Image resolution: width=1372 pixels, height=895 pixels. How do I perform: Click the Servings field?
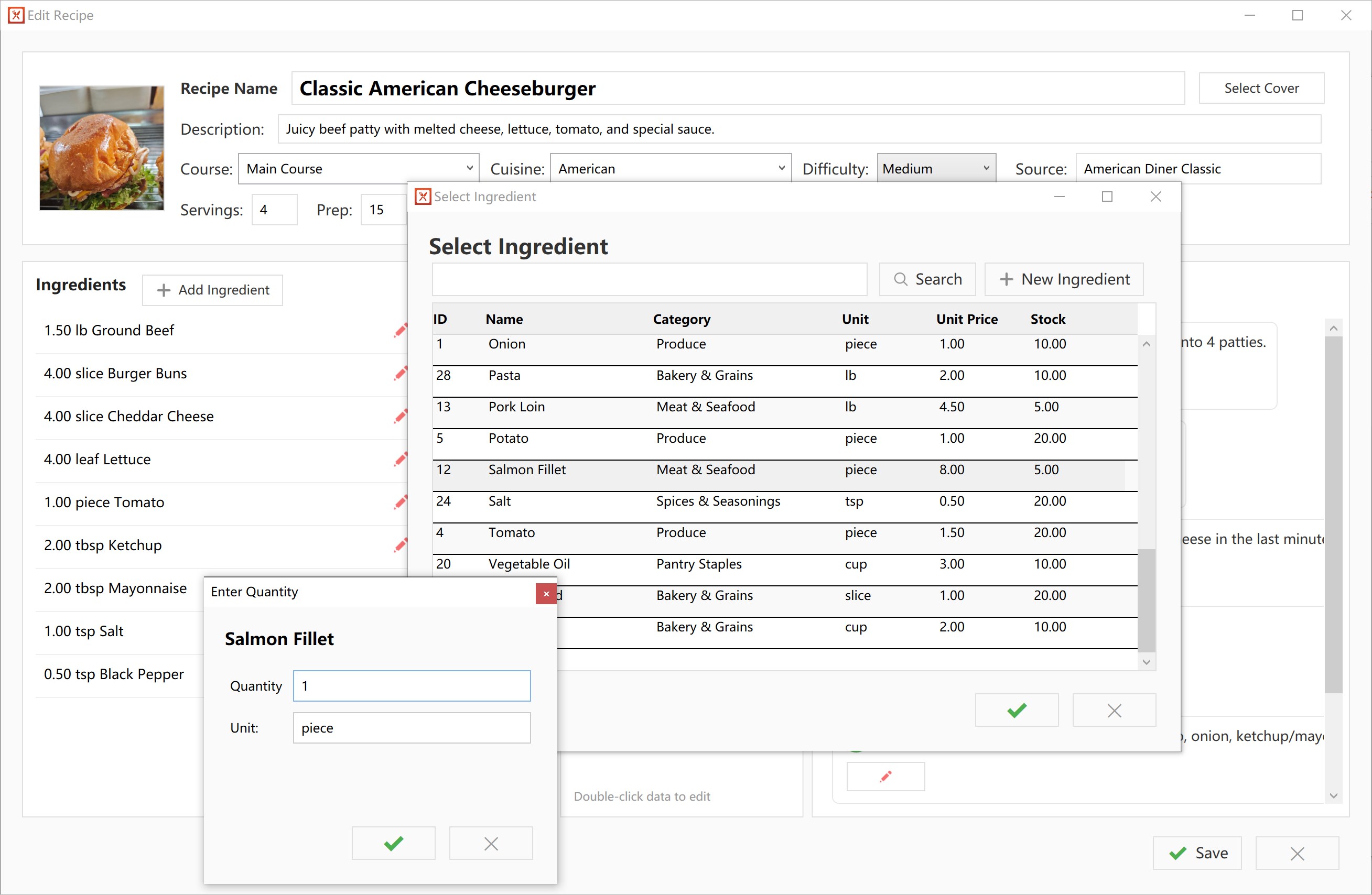pyautogui.click(x=274, y=210)
